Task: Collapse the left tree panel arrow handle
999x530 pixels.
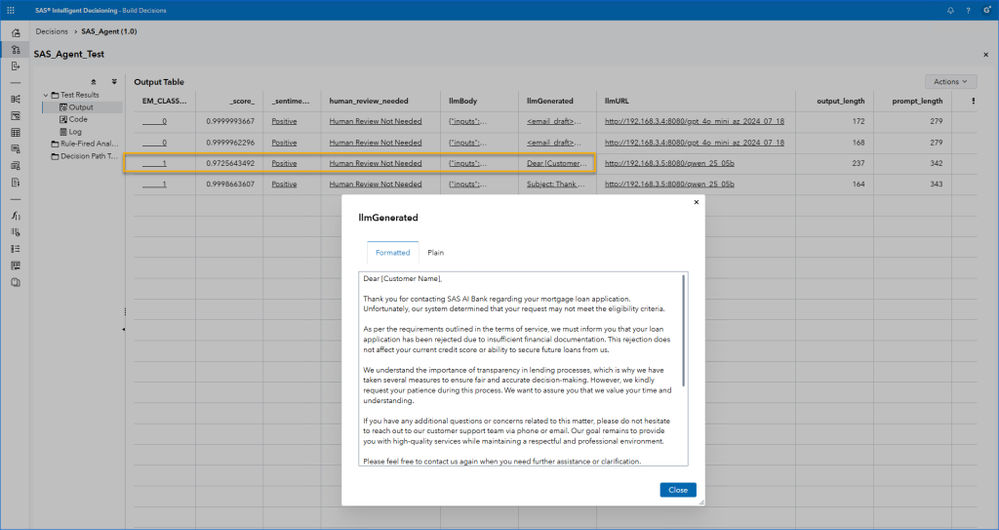Action: [x=123, y=329]
